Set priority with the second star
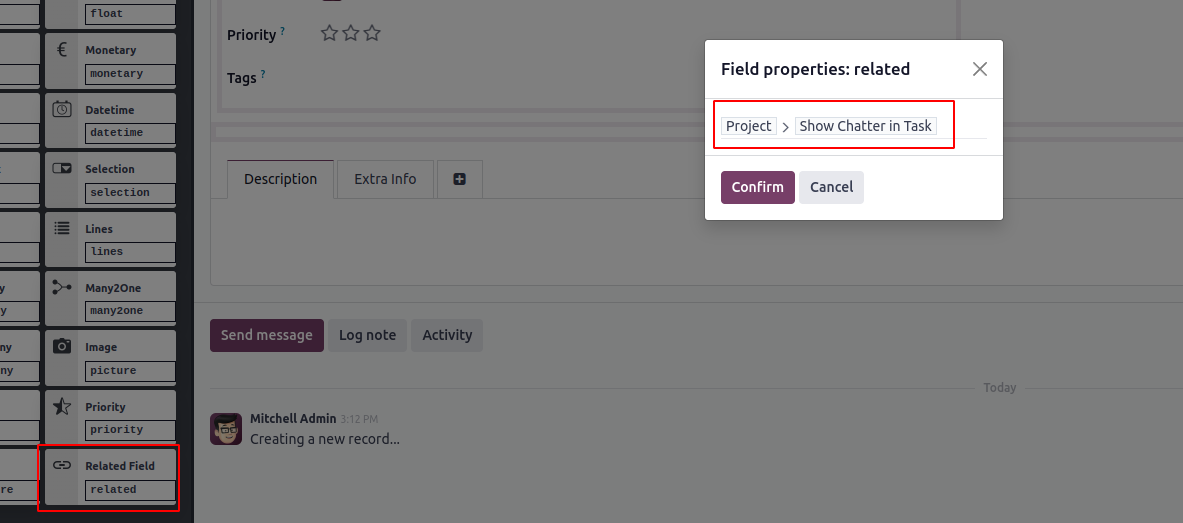Image resolution: width=1183 pixels, height=523 pixels. pyautogui.click(x=350, y=33)
